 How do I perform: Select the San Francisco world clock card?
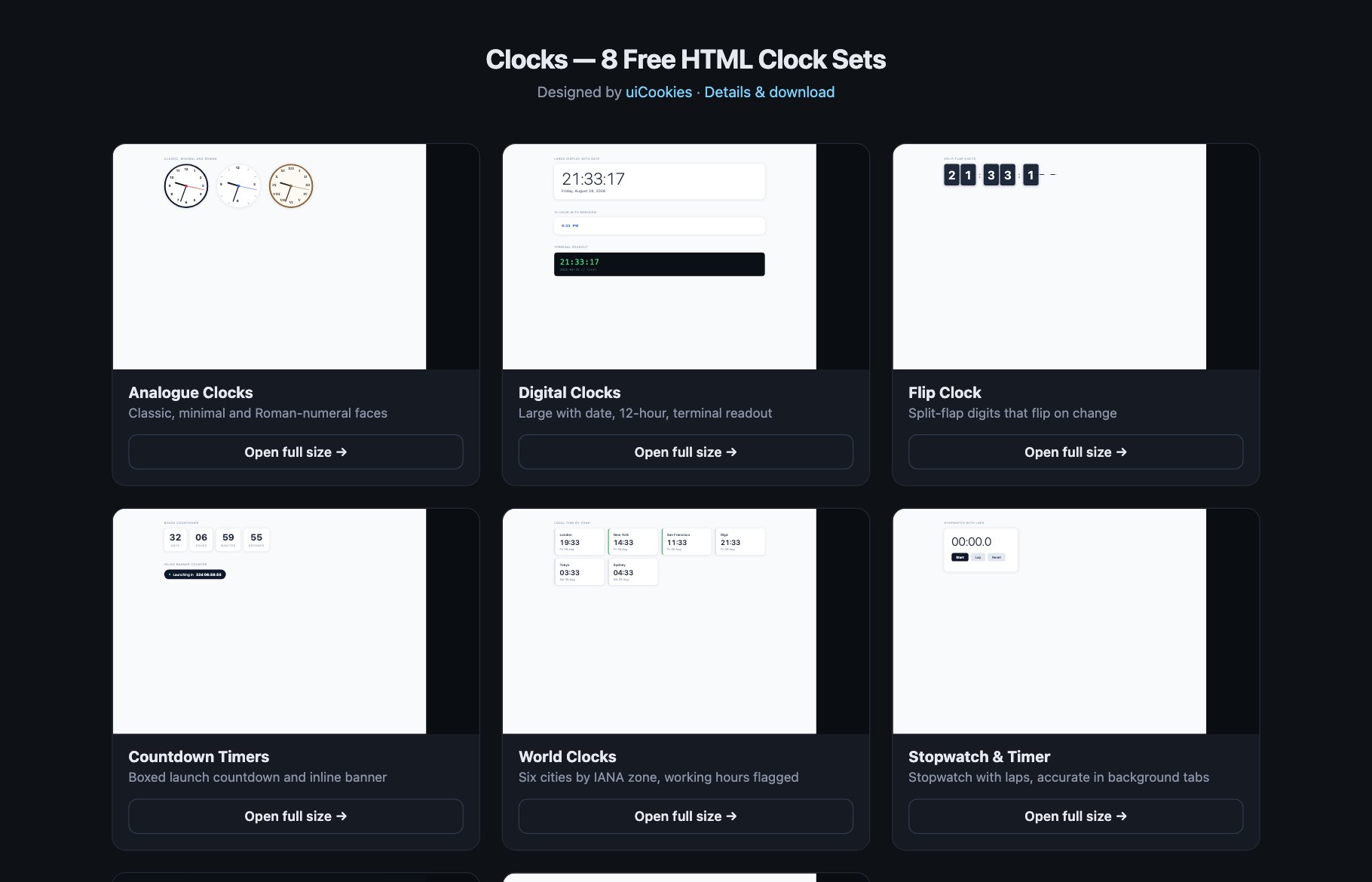pyautogui.click(x=687, y=541)
